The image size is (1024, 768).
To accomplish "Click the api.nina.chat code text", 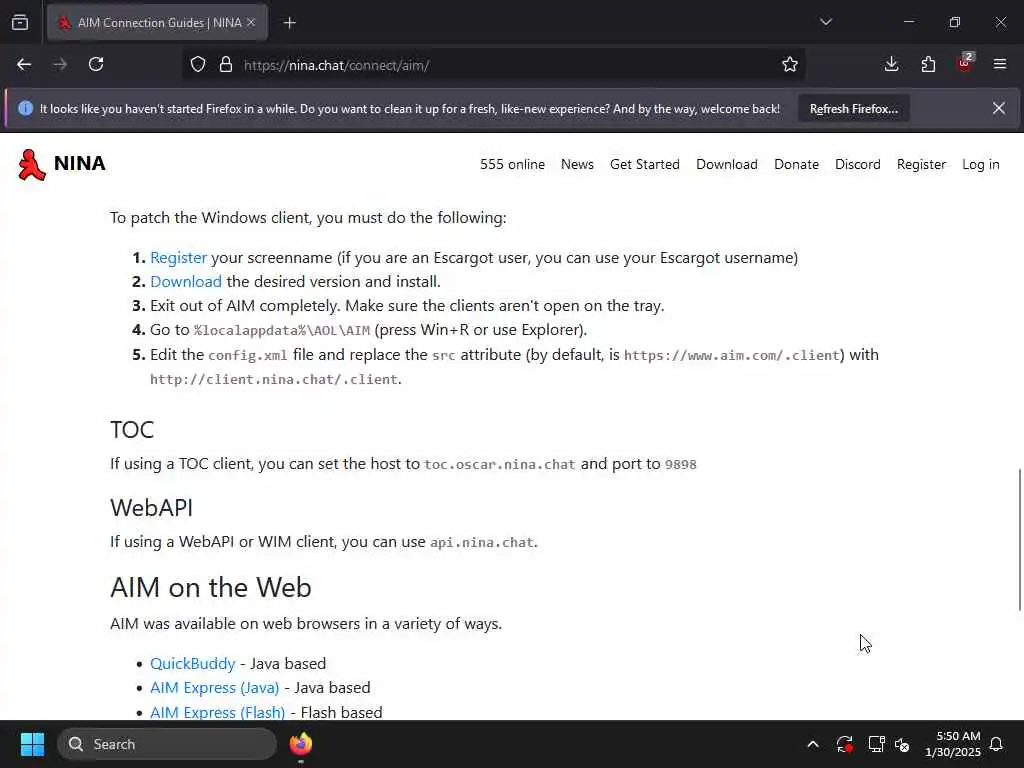I will [482, 542].
